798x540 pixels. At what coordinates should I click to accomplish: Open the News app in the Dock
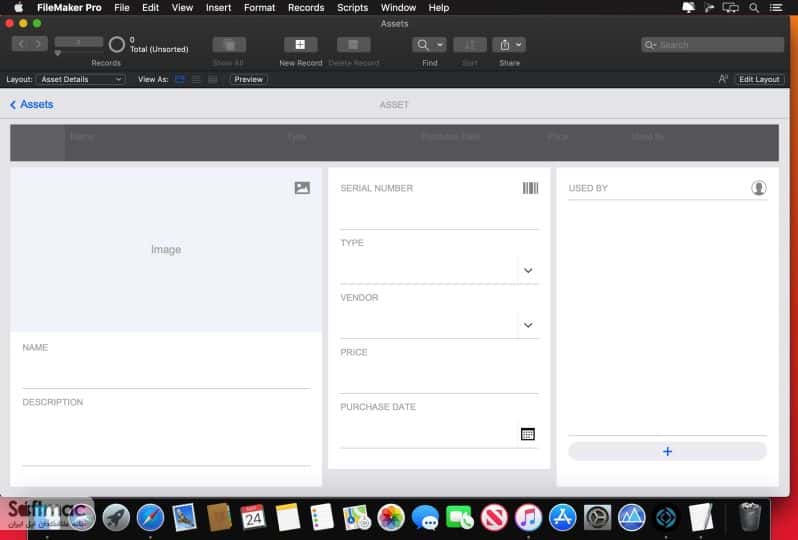click(494, 518)
